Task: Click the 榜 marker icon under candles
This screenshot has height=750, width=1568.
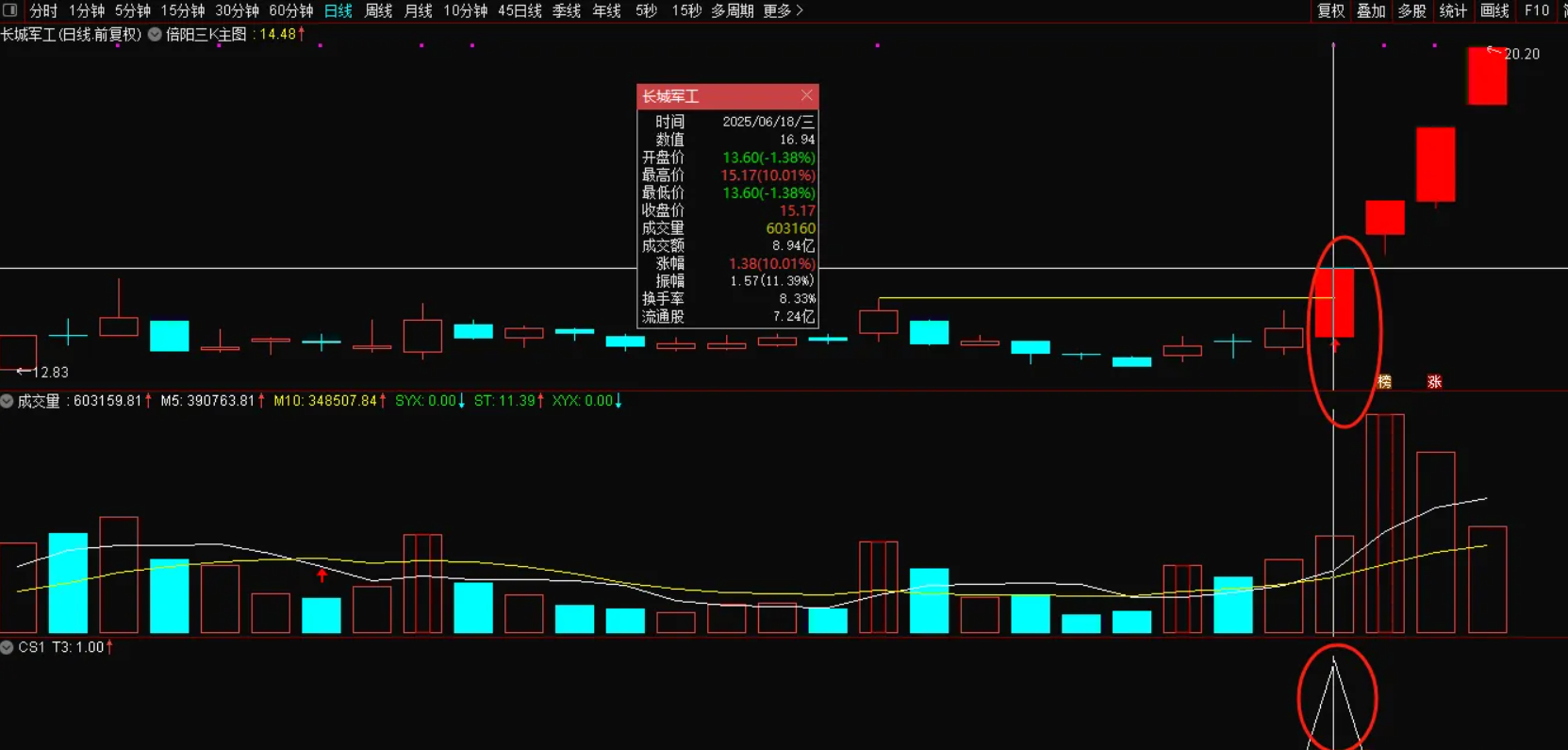Action: point(1384,382)
